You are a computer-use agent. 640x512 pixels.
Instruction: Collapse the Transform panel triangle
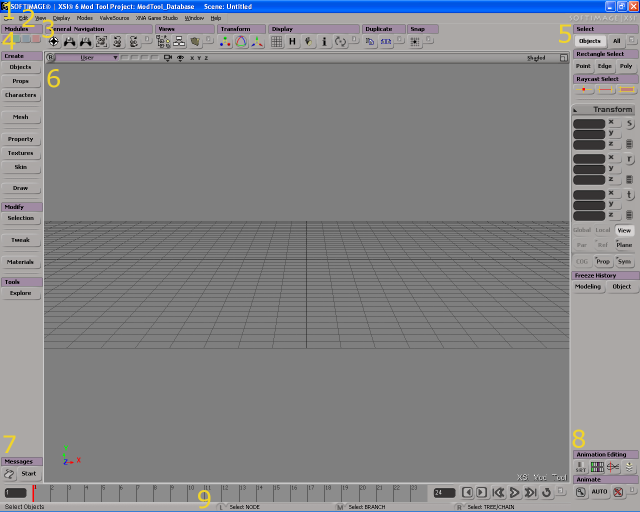575,110
